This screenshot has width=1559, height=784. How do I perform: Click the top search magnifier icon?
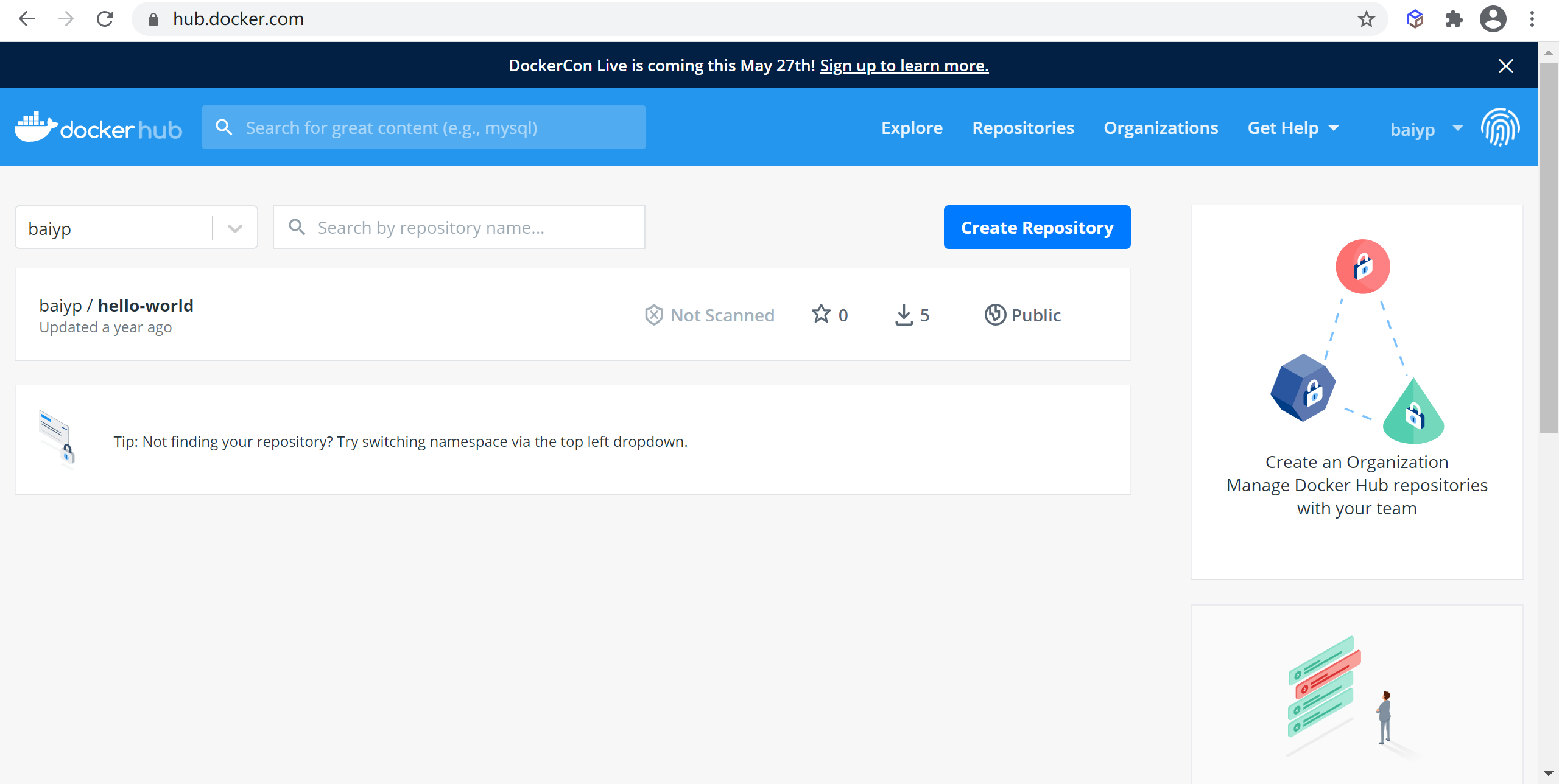224,127
